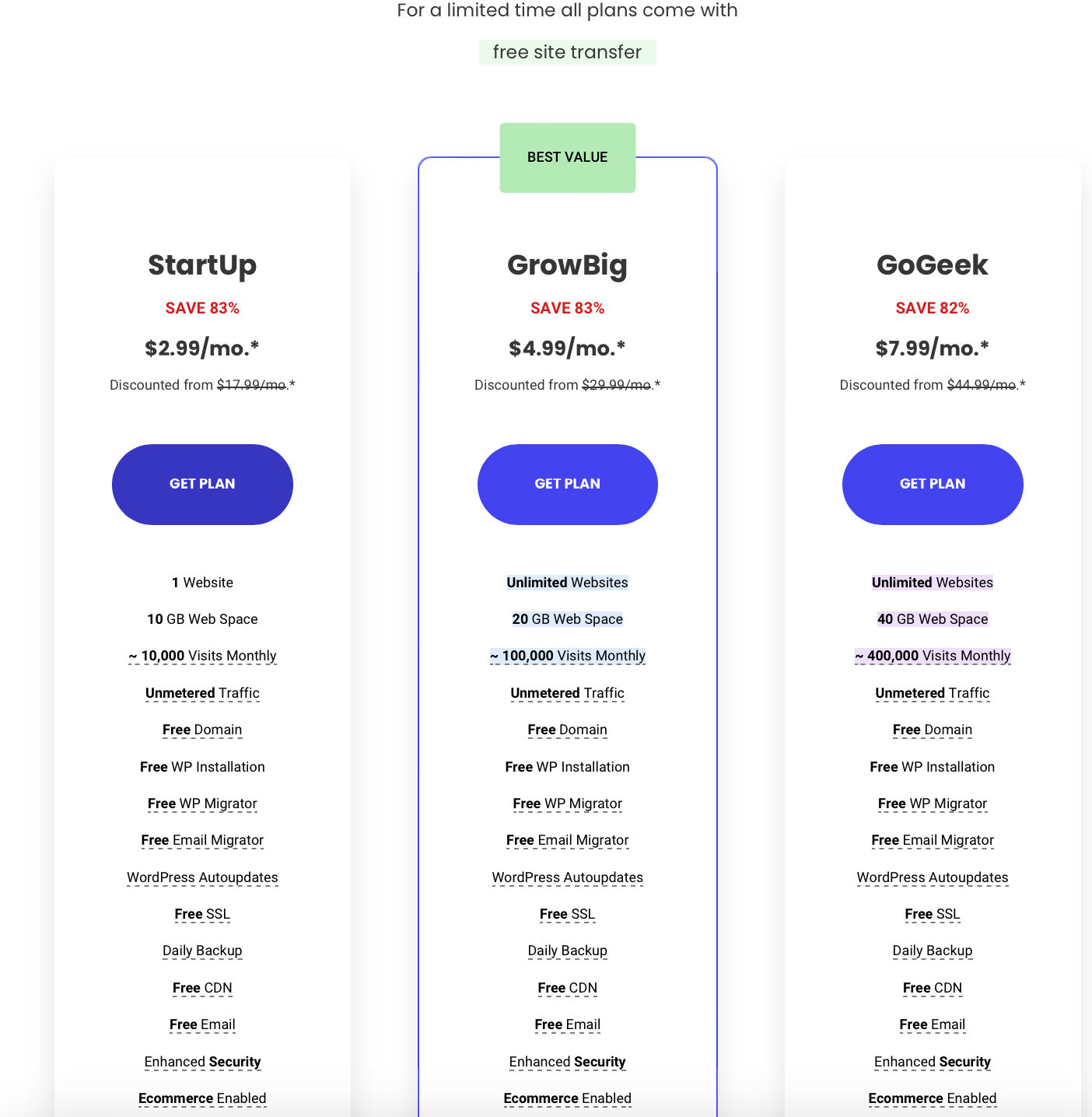Open WordPress Autoupdates info under GrowBig
The image size is (1092, 1117).
(x=567, y=877)
